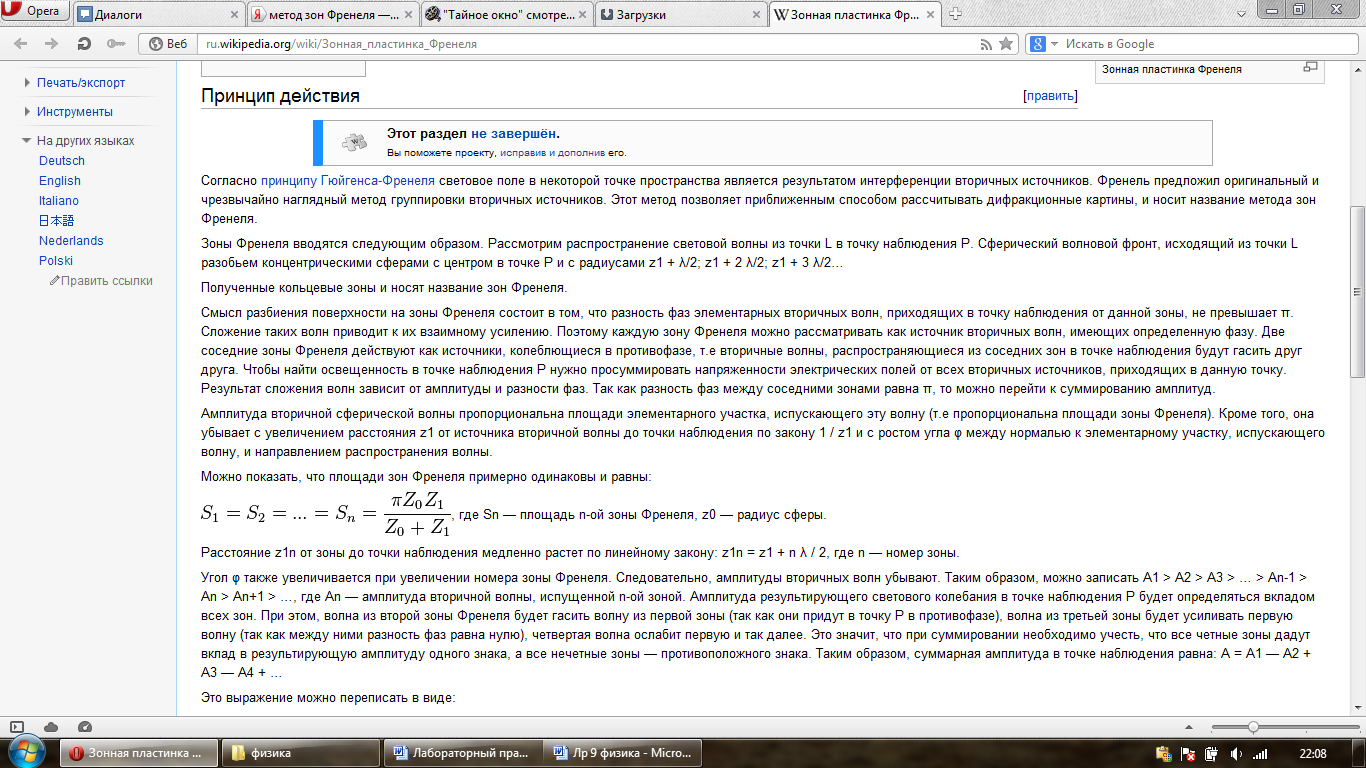Click the volume speaker tray icon

[1236, 753]
